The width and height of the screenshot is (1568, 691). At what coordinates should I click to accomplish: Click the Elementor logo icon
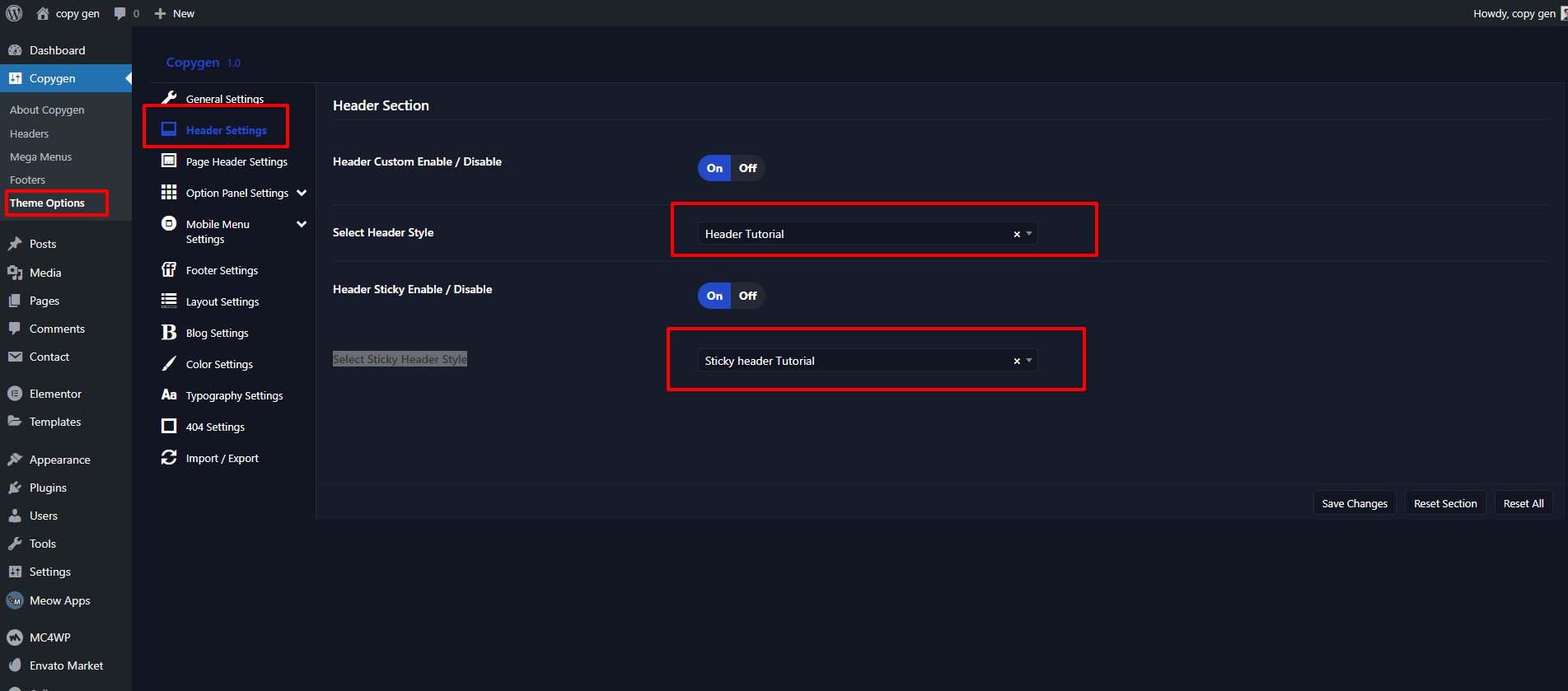click(15, 394)
